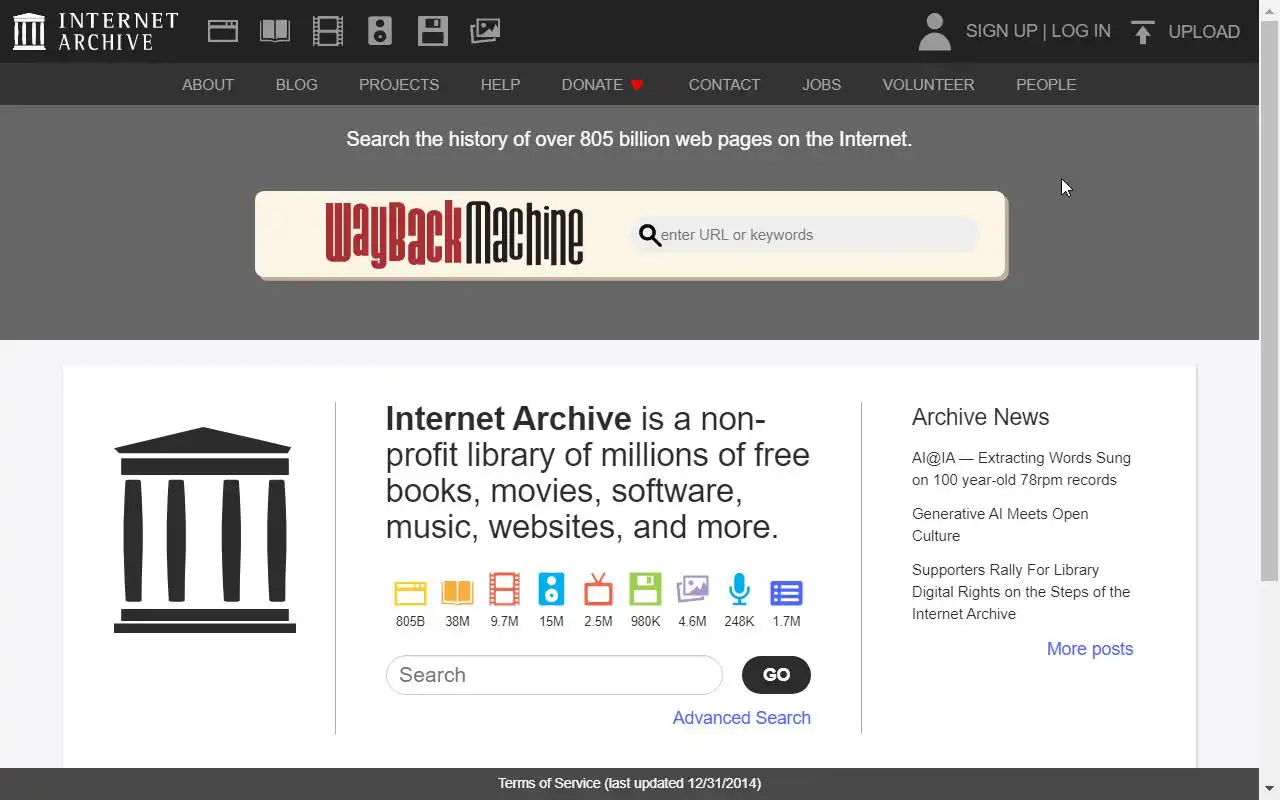Open the orange books icon (38M)
The image size is (1280, 800).
(x=457, y=593)
